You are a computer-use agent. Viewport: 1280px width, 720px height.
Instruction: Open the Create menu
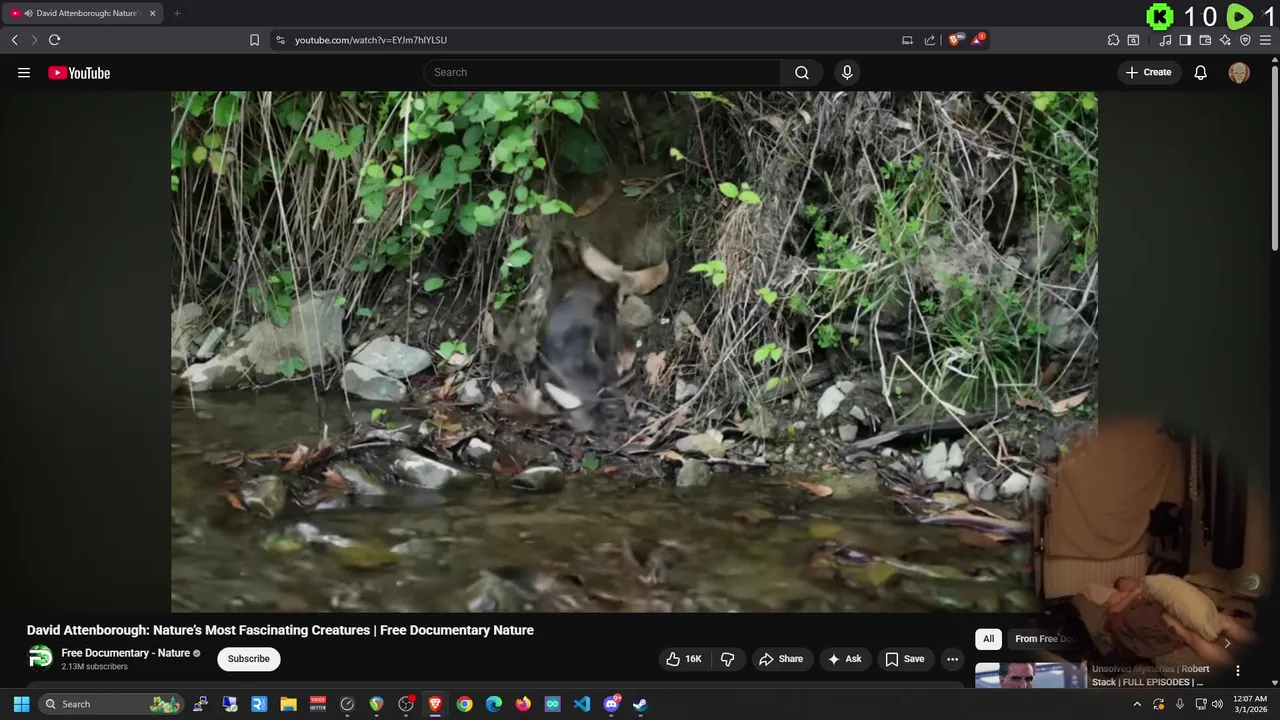pos(1148,72)
